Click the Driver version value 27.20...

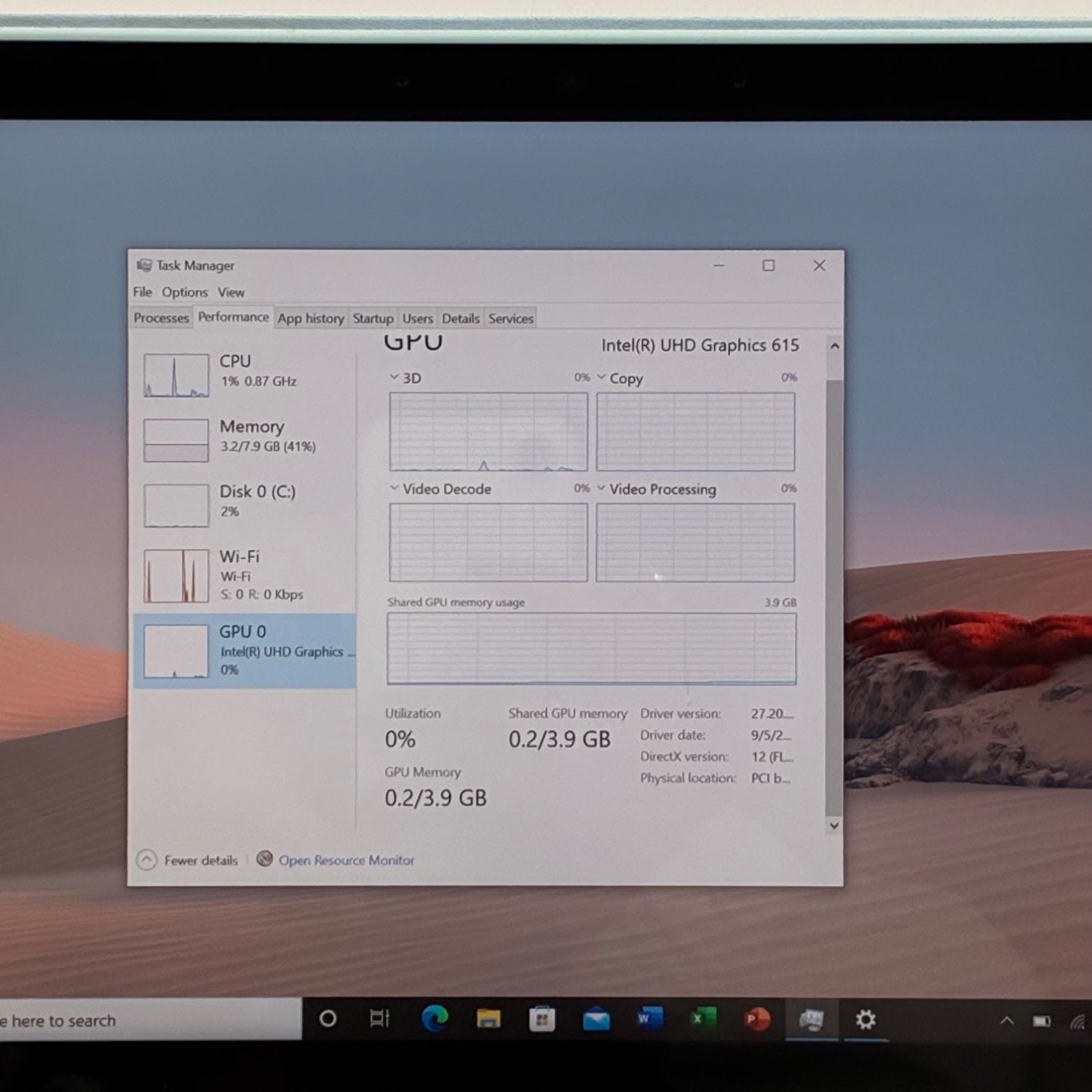coord(772,713)
